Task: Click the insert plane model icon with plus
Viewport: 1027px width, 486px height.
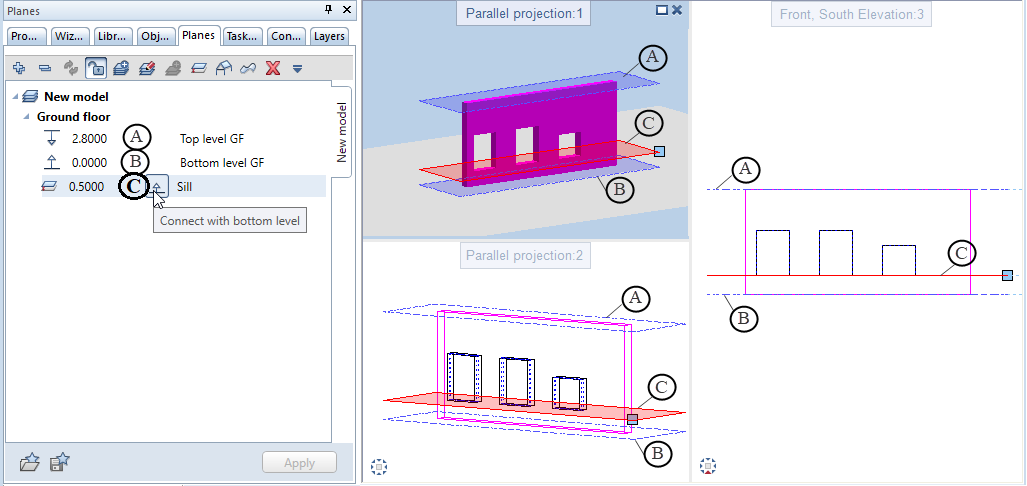Action: pyautogui.click(x=121, y=68)
